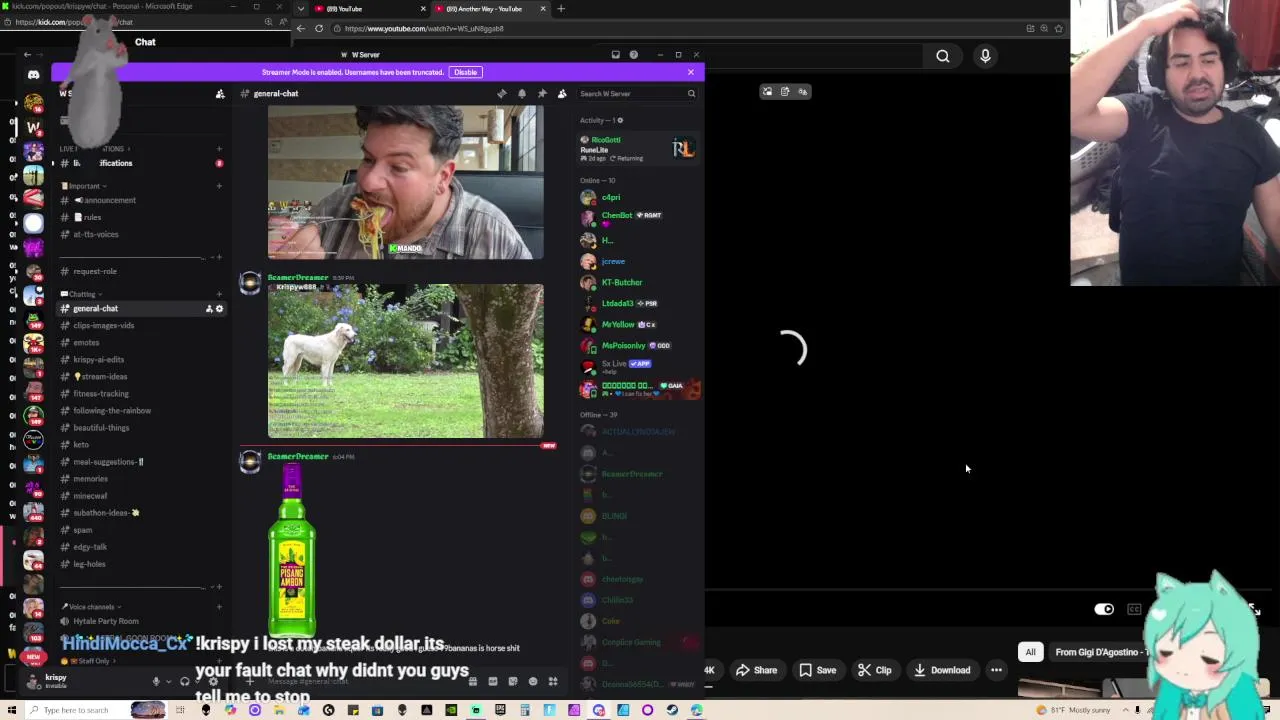
Task: Click members icon beside W Server name
Action: tap(220, 94)
